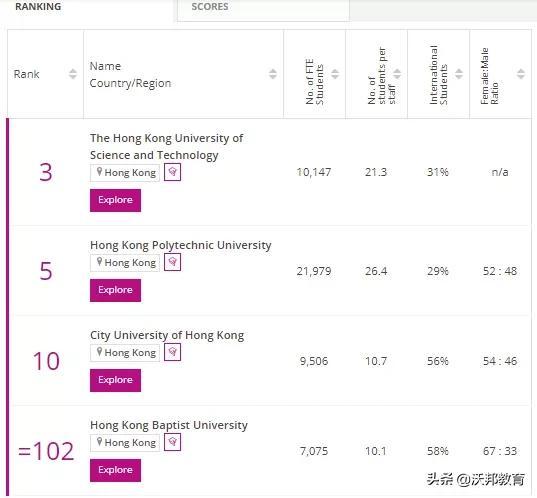
Task: Click international students value 29%
Action: tap(438, 272)
